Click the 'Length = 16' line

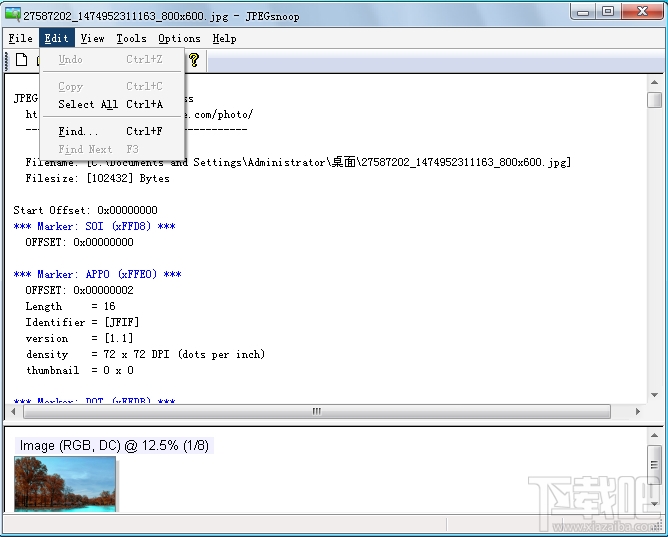70,307
